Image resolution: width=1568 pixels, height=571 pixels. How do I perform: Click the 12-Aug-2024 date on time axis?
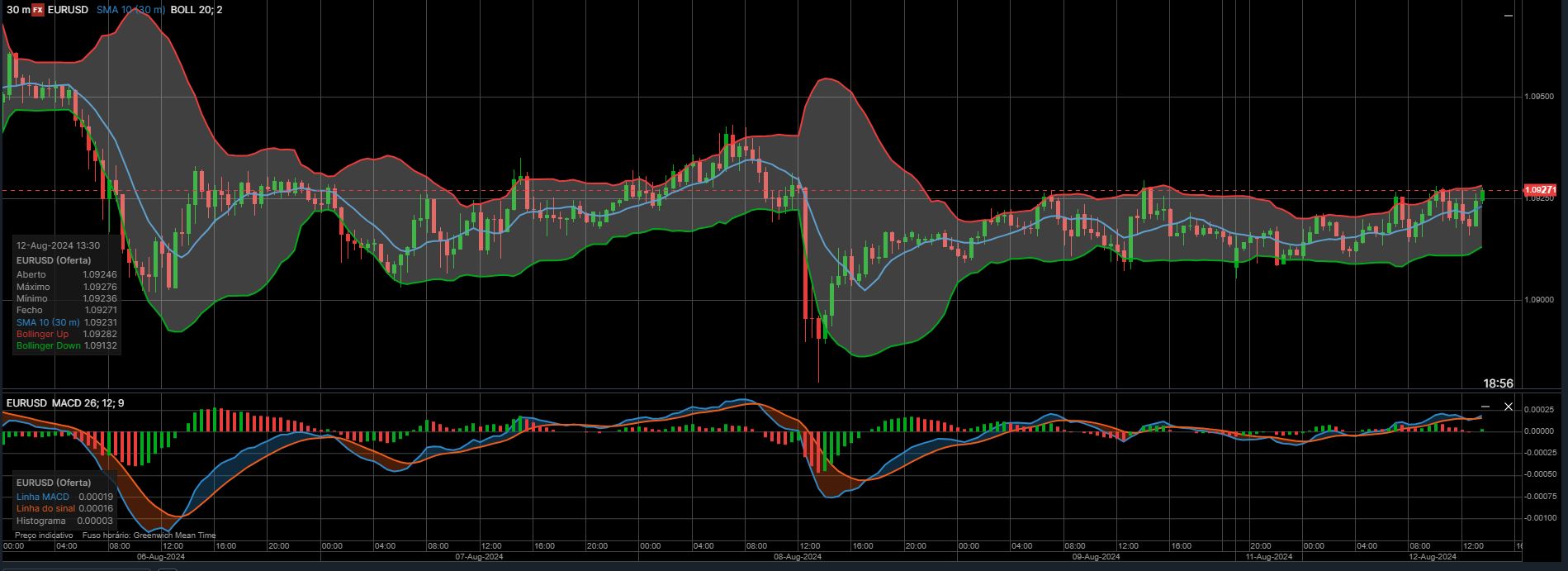click(x=1434, y=557)
